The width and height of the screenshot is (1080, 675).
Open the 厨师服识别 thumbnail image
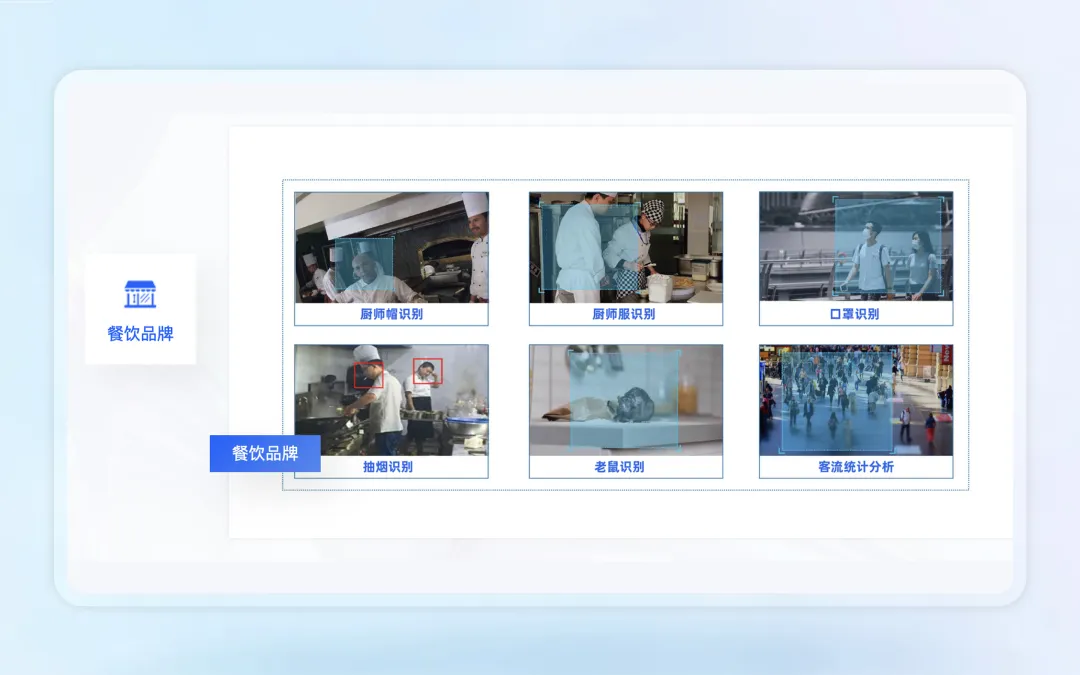(625, 247)
